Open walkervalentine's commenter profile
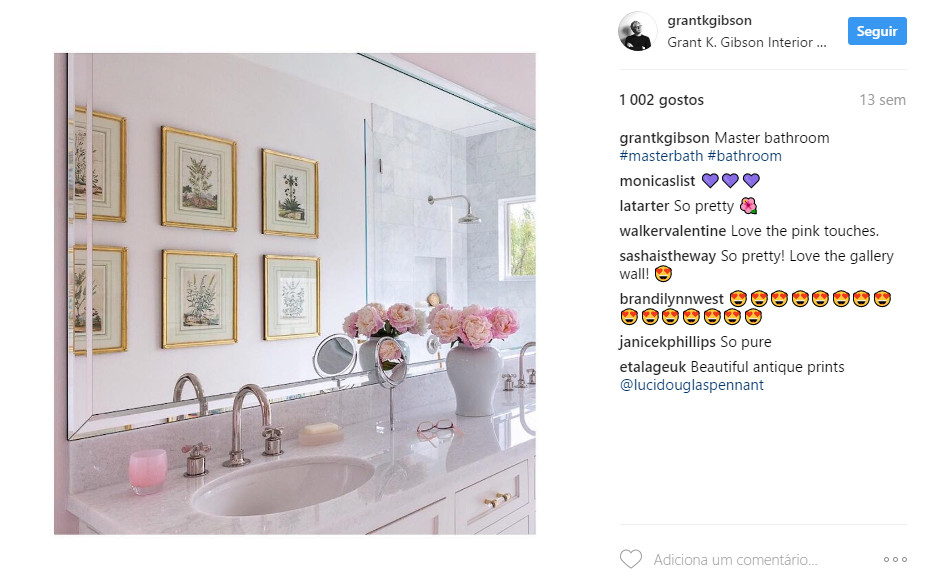Image resolution: width=926 pixels, height=588 pixels. pos(673,231)
